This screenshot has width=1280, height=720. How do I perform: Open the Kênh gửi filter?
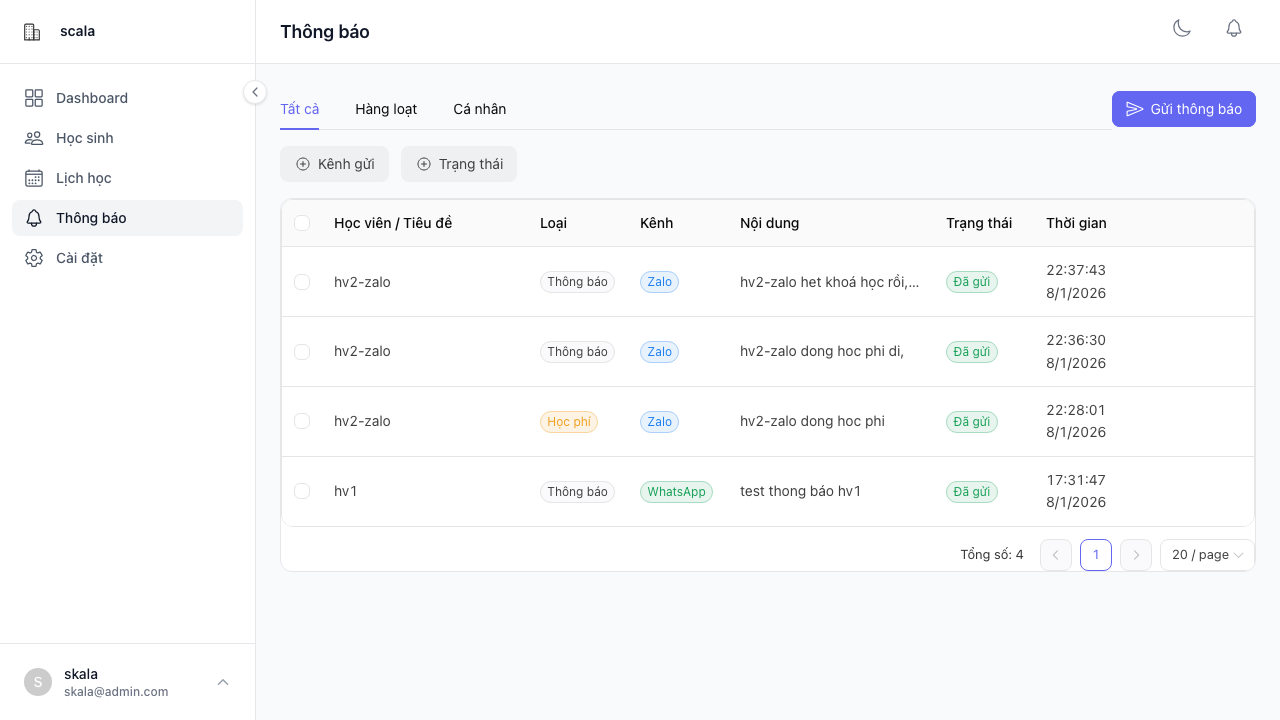click(x=334, y=164)
